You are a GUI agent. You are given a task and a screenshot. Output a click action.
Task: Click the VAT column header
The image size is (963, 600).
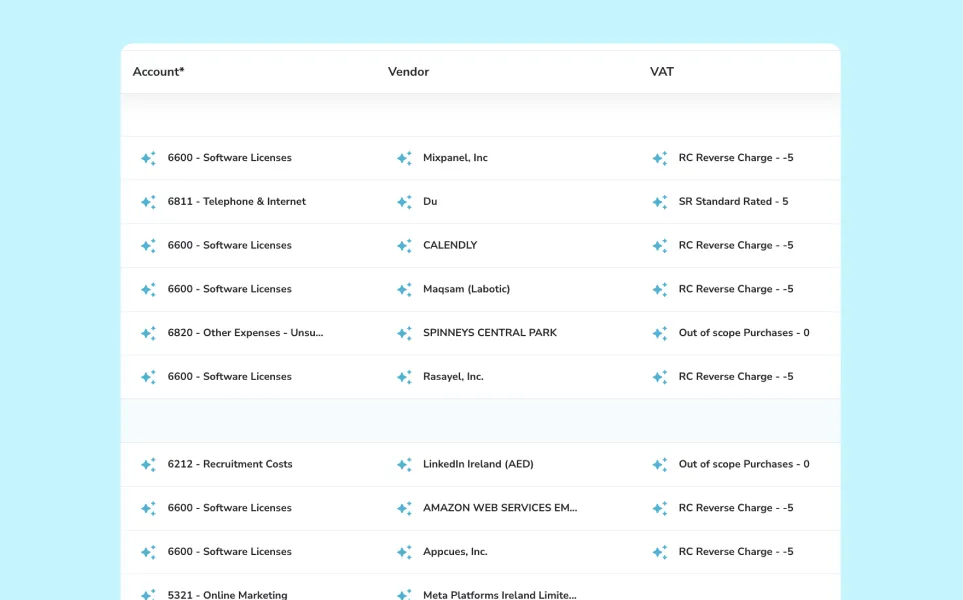pos(661,71)
